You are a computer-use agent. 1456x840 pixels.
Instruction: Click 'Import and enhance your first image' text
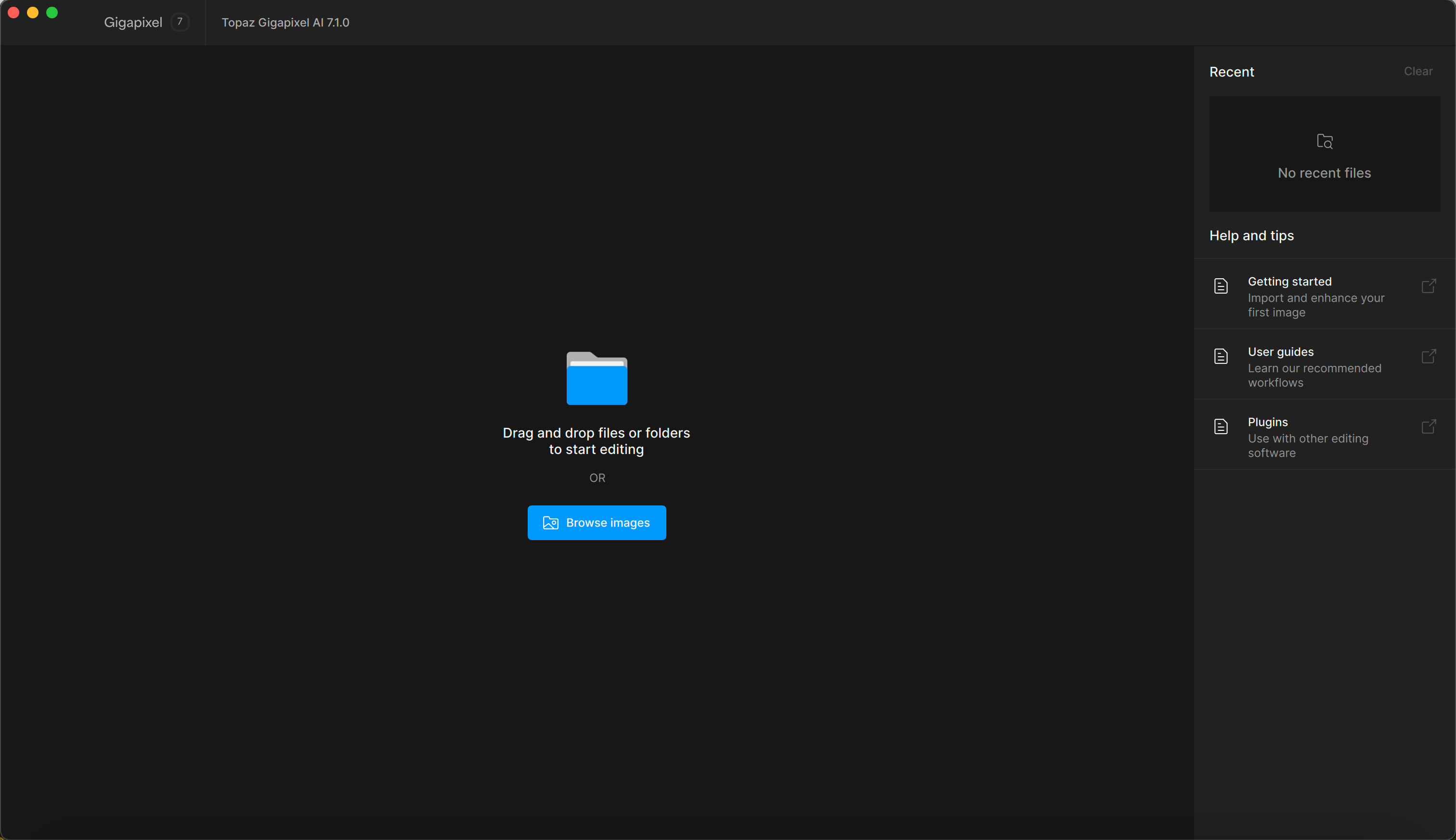1316,305
